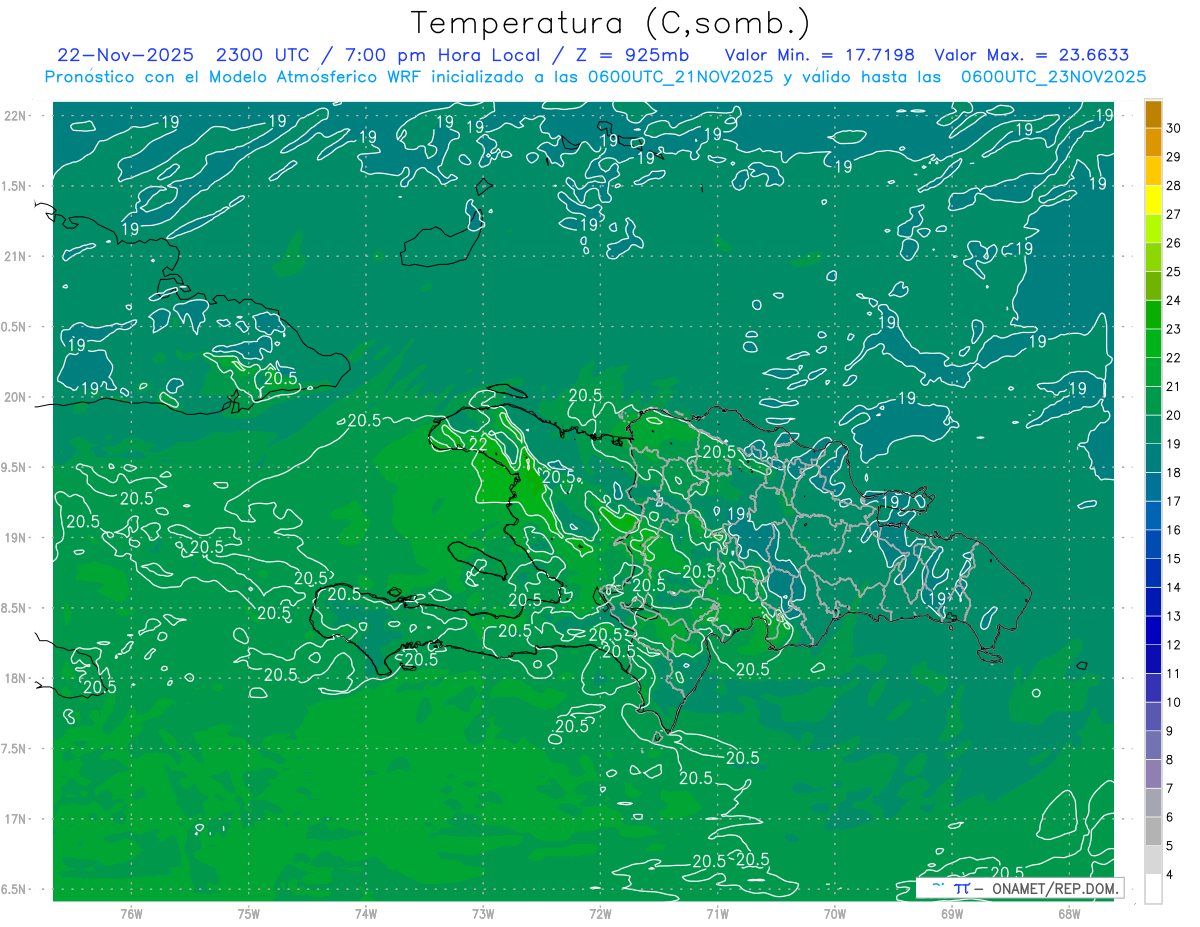Click the "10" label on the color scale
Screen dimensions: 1200x927
click(1174, 702)
